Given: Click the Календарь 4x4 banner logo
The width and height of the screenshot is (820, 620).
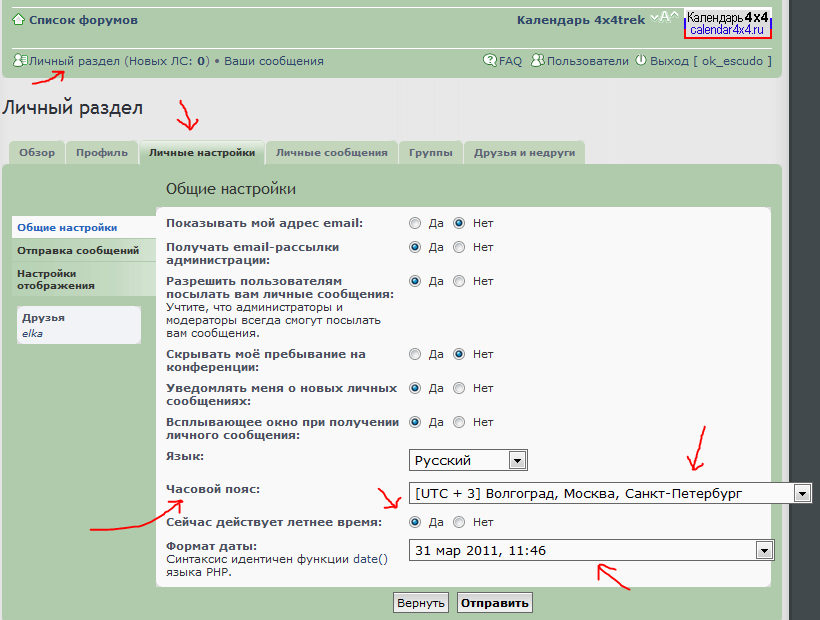Looking at the screenshot, I should tap(727, 24).
